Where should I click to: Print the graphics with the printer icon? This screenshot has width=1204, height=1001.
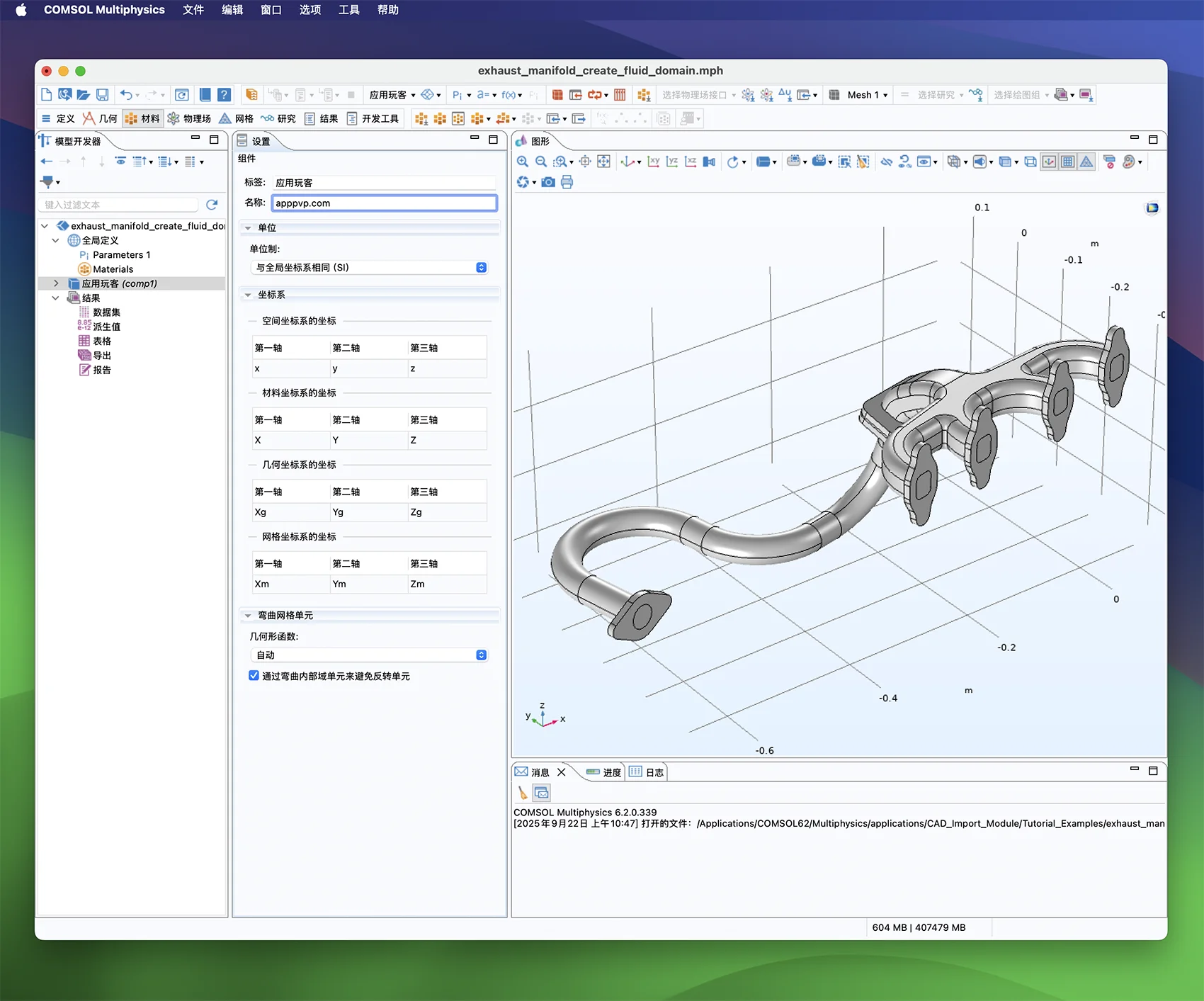point(567,182)
